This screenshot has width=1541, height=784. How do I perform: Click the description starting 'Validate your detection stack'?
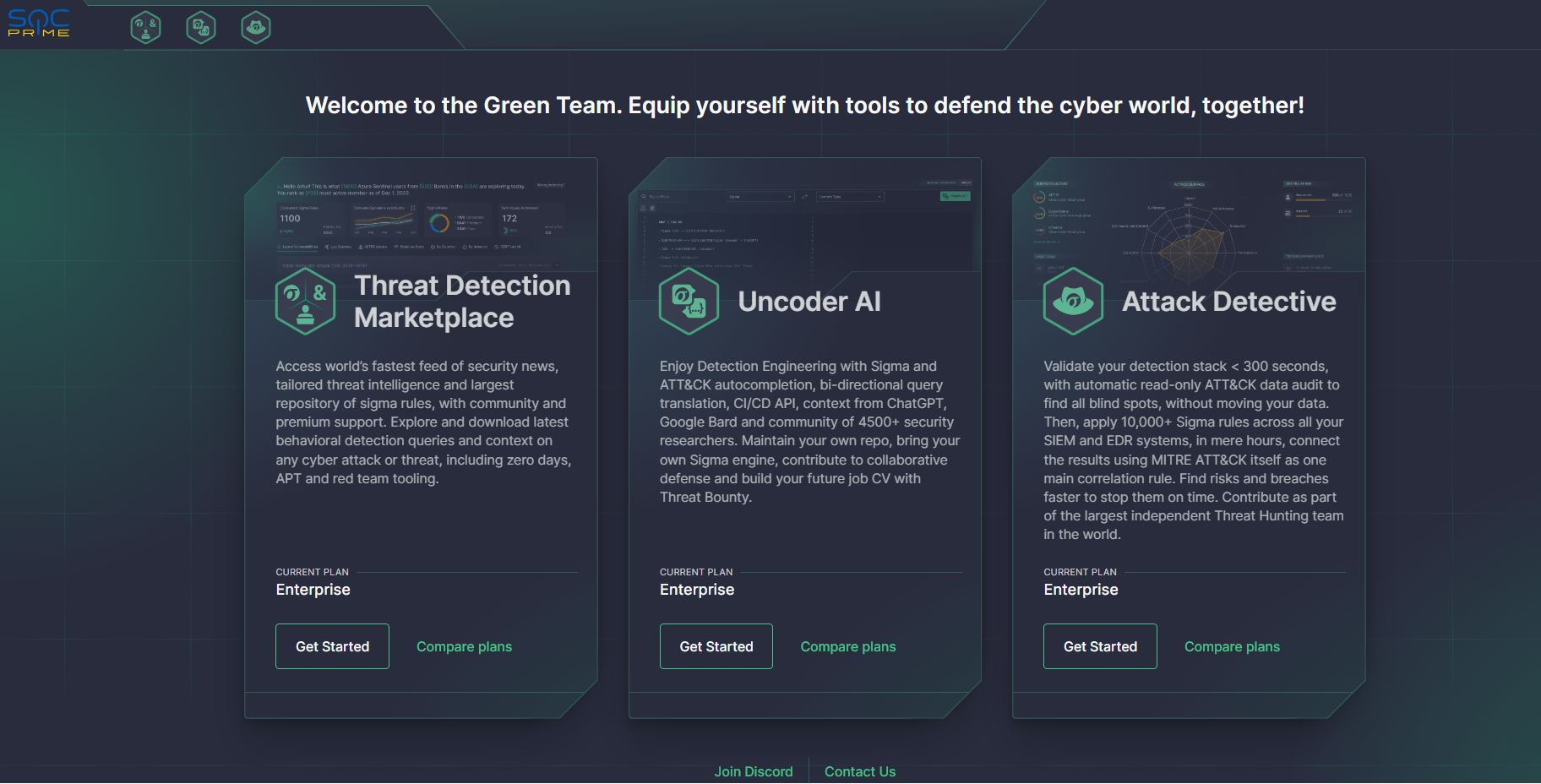[1194, 450]
